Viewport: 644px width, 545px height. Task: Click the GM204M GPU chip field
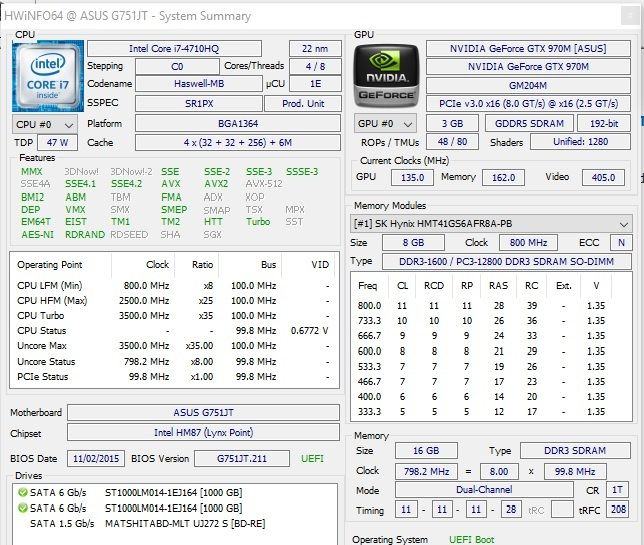pos(528,85)
